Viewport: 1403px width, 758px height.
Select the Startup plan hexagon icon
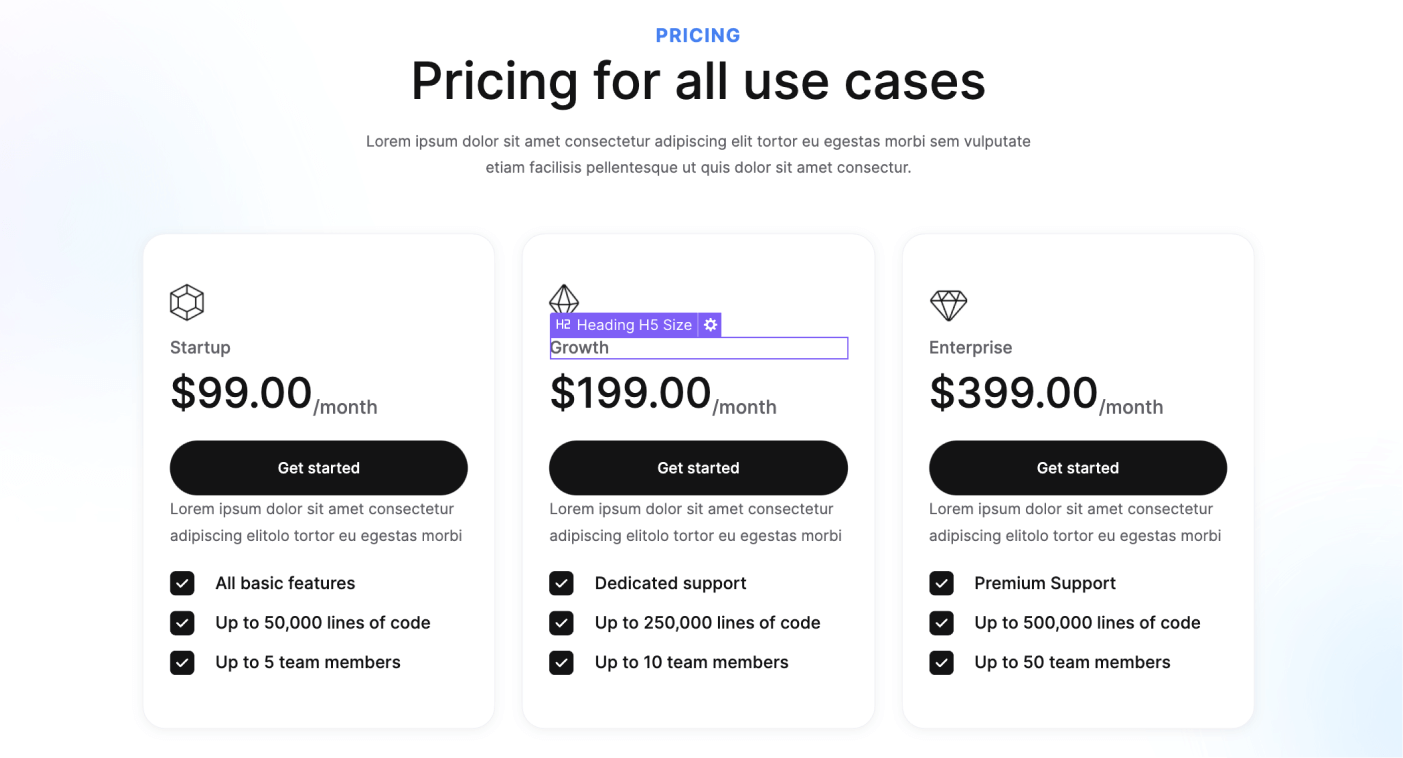pyautogui.click(x=186, y=301)
